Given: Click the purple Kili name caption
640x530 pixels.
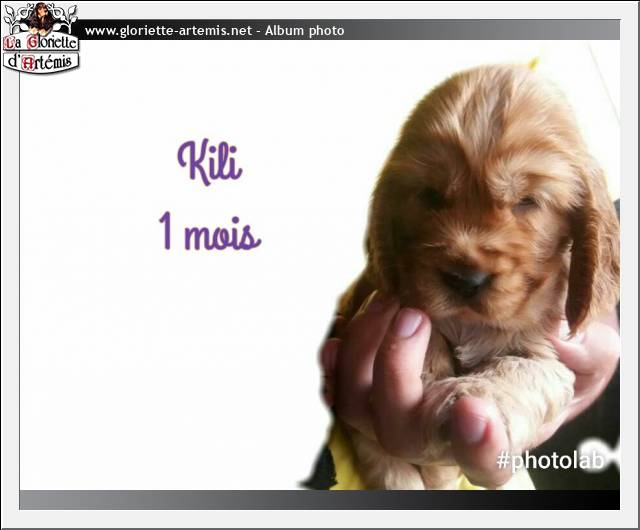Looking at the screenshot, I should click(x=209, y=162).
